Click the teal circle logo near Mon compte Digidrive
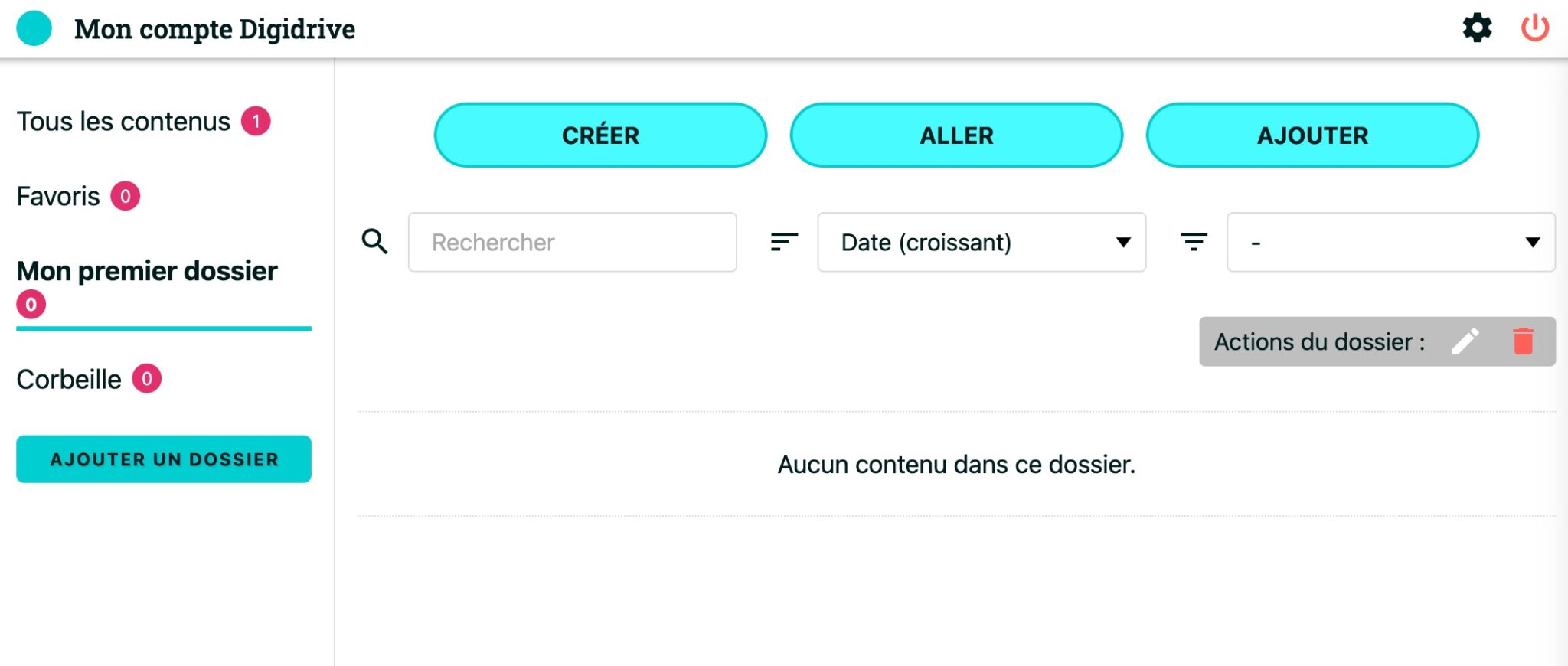This screenshot has height=666, width=1568. 34,29
